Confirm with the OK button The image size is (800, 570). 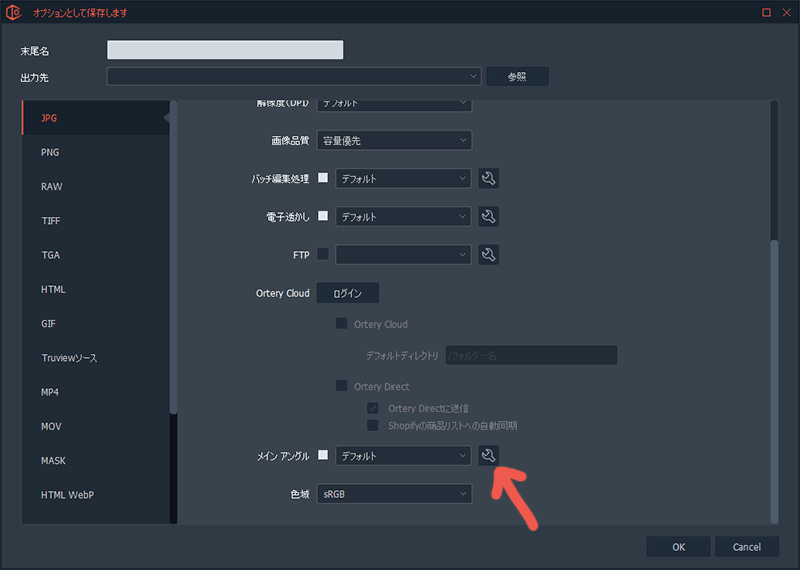click(x=678, y=547)
